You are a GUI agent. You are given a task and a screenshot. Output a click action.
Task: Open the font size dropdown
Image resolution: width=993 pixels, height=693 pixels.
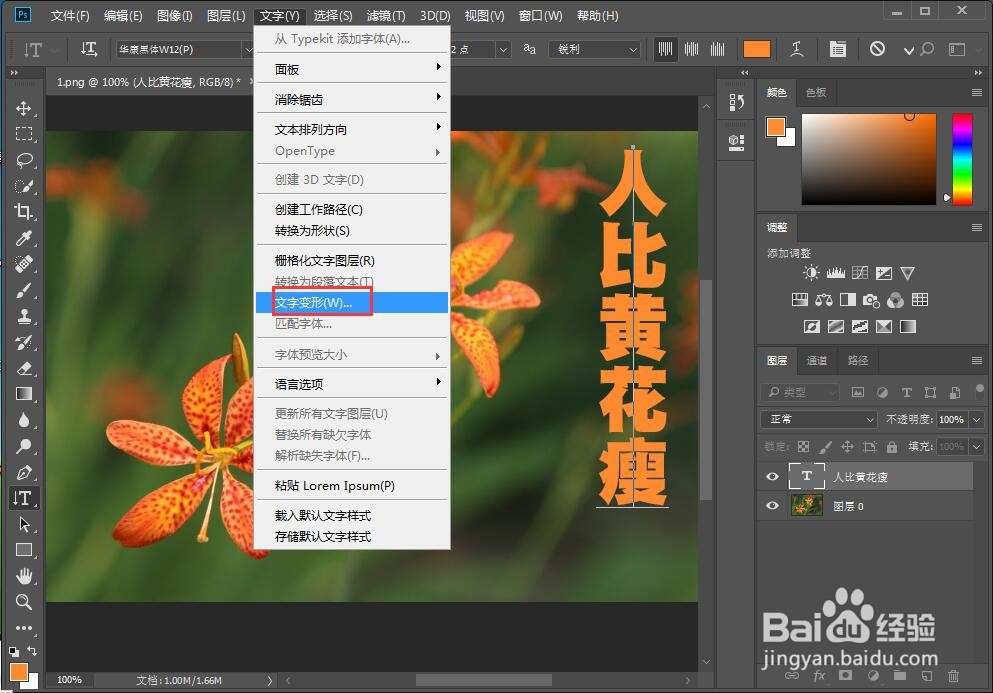click(503, 49)
